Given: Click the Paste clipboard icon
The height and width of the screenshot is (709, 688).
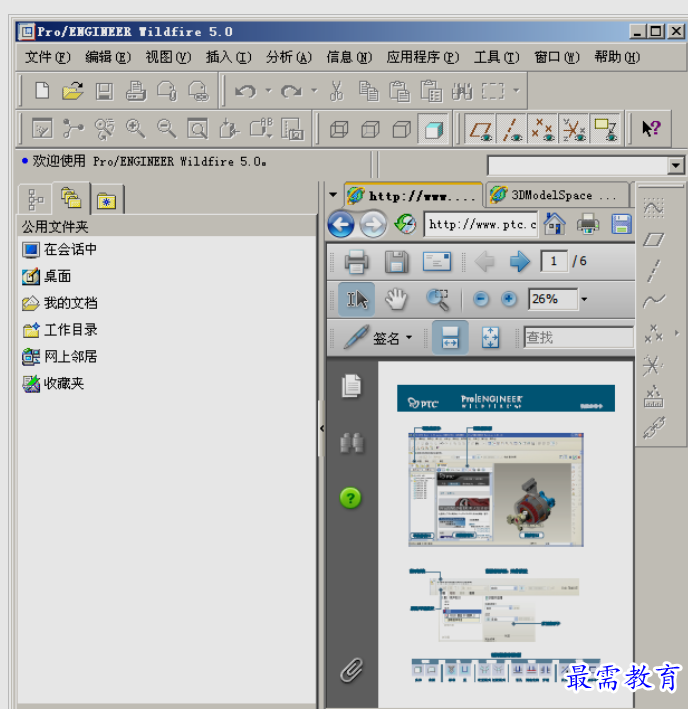Looking at the screenshot, I should [x=400, y=91].
